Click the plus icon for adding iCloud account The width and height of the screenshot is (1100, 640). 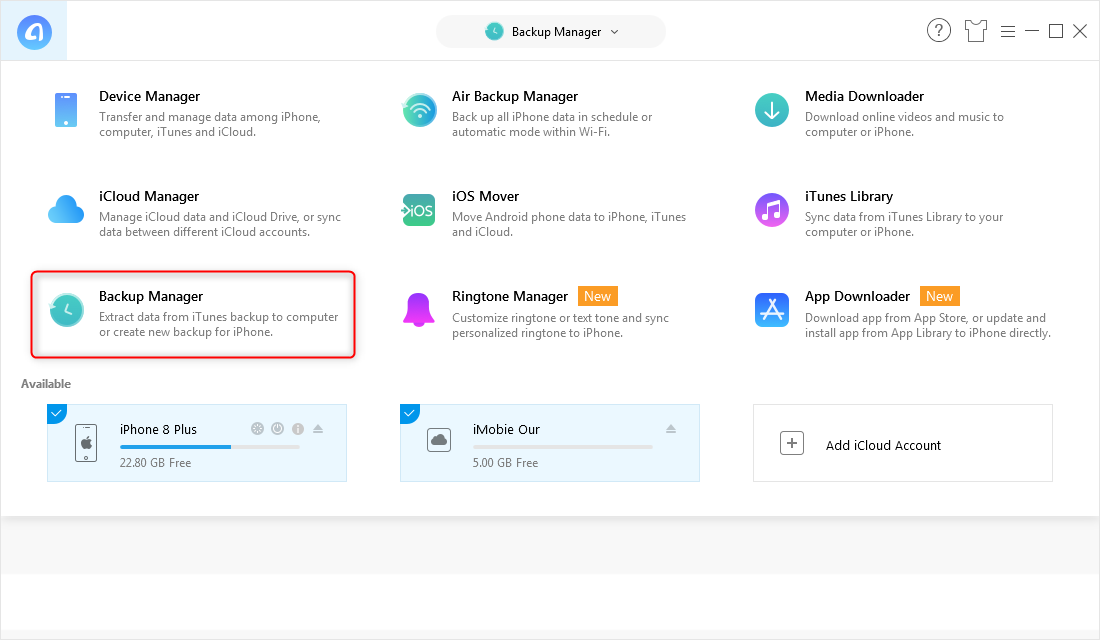click(792, 443)
